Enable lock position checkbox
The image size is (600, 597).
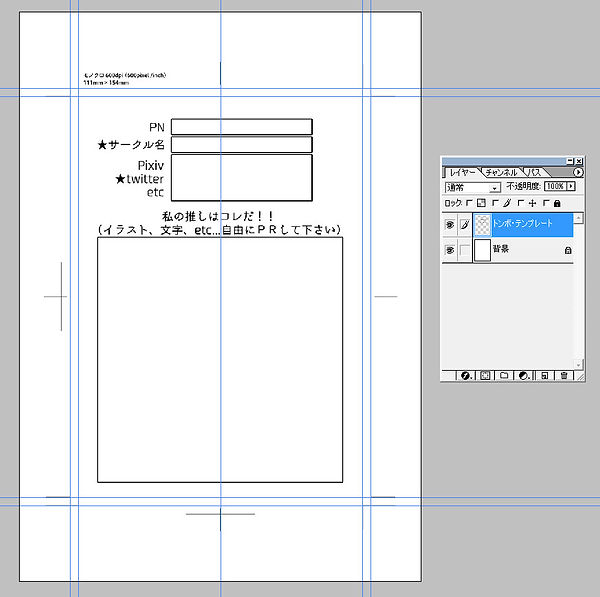(x=520, y=203)
